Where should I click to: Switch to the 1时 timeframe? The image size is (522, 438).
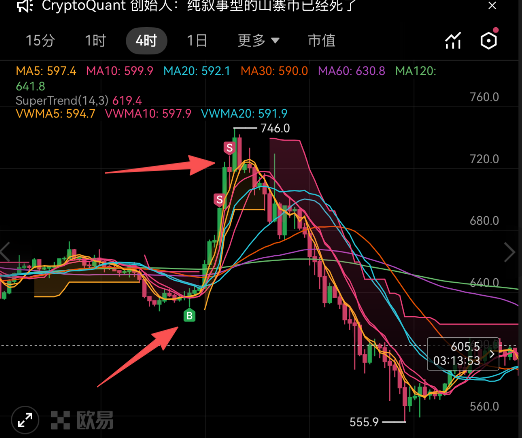click(95, 41)
